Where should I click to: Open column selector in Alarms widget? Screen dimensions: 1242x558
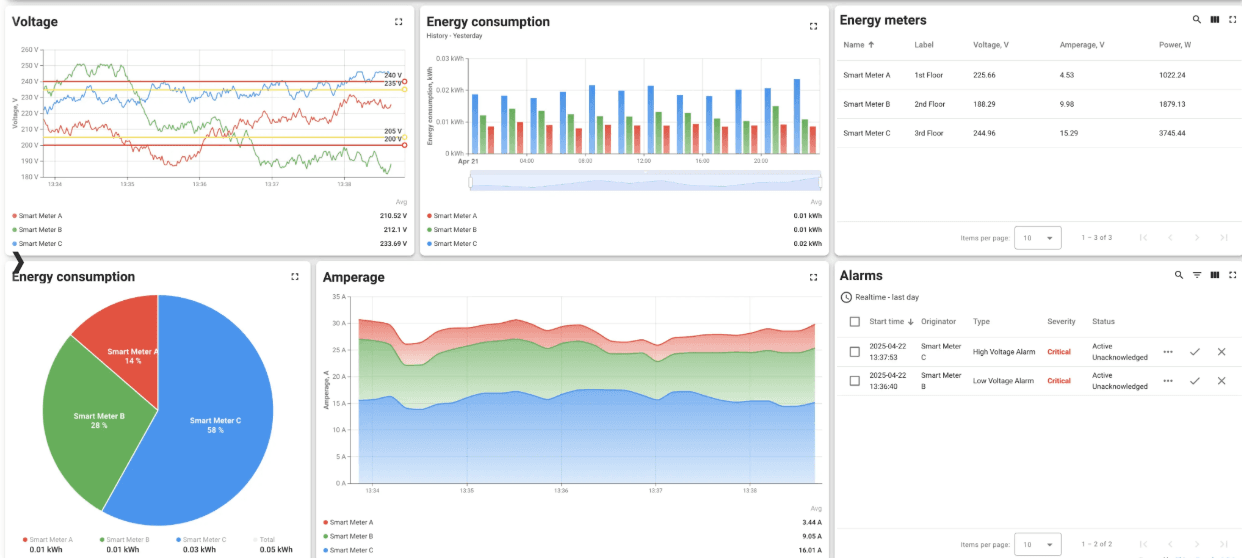pos(1215,275)
